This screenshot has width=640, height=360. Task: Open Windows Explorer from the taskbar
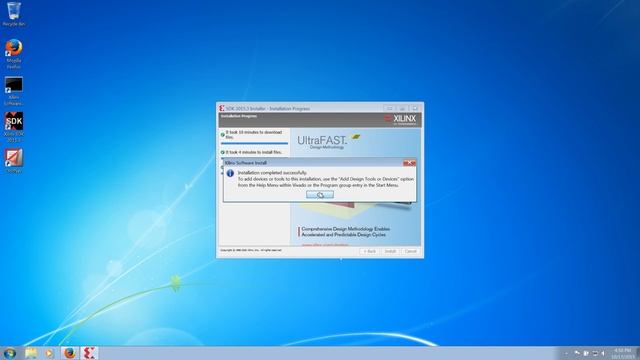[x=31, y=353]
